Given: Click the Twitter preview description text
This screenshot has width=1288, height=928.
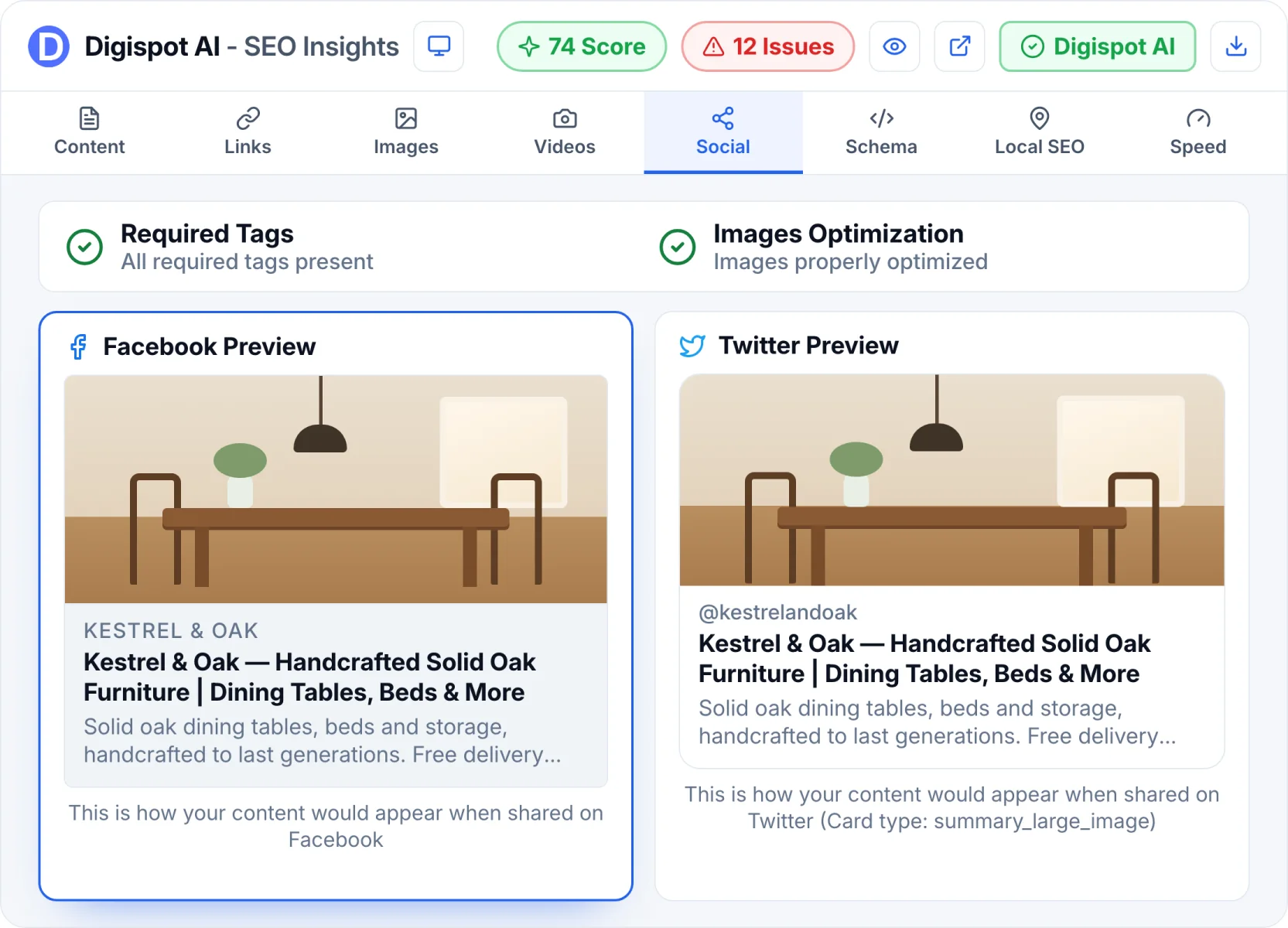Looking at the screenshot, I should pyautogui.click(x=938, y=722).
